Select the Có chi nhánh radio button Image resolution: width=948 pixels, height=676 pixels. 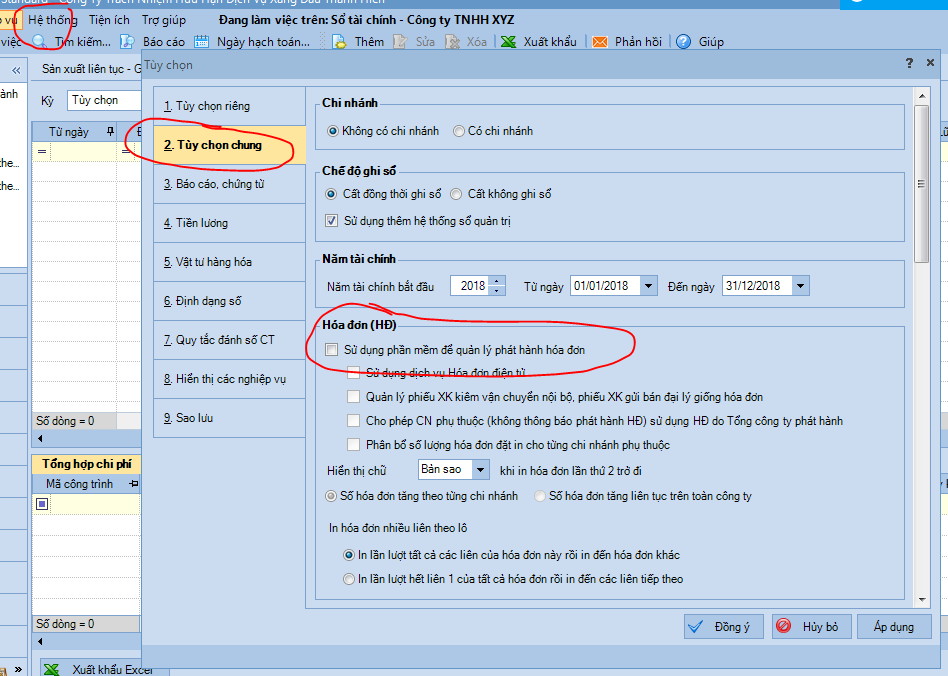click(x=459, y=131)
